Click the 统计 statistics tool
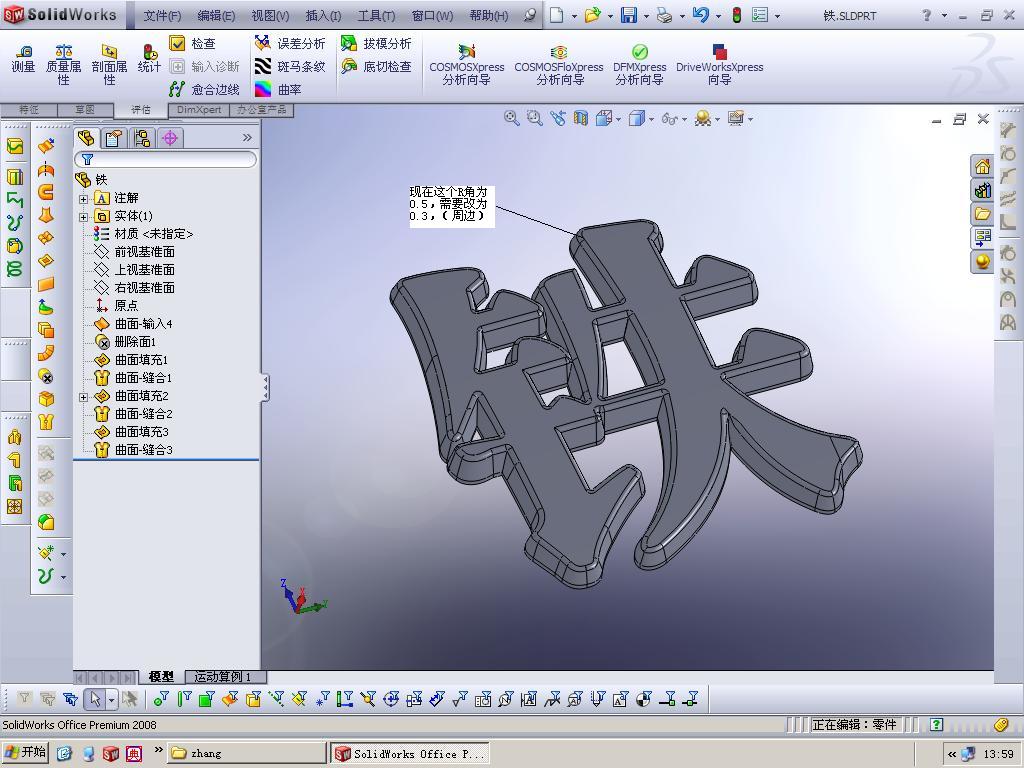The height and width of the screenshot is (768, 1024). (149, 59)
